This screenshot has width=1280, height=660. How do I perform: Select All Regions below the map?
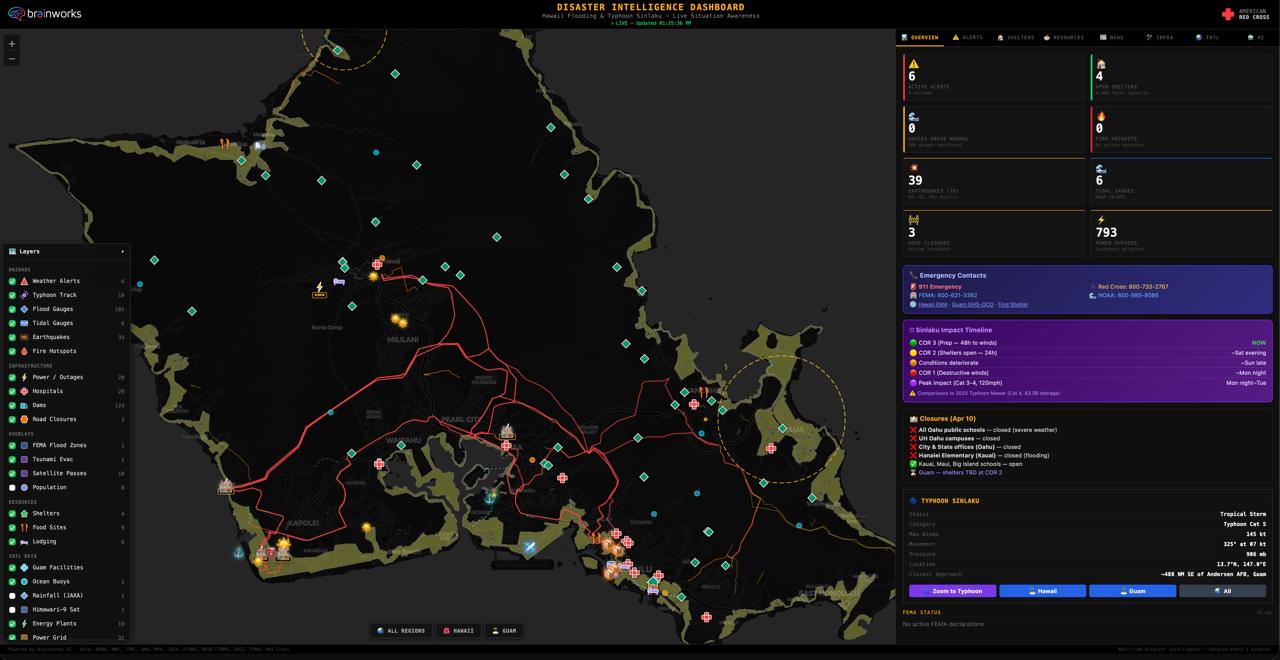[x=401, y=631]
